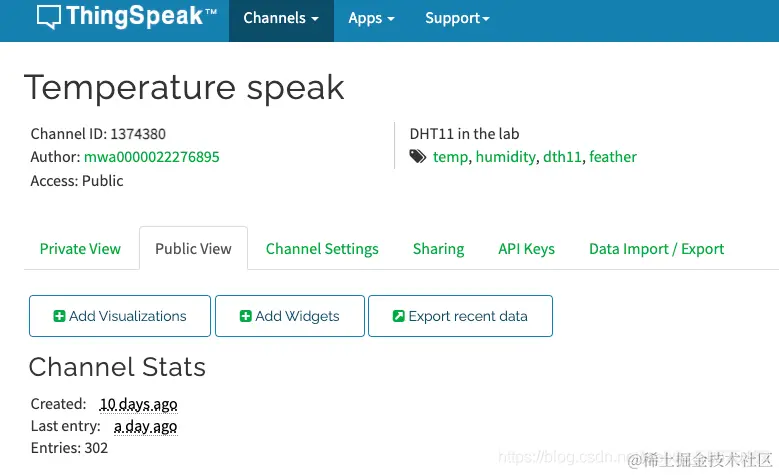Click the Add Widgets button
Image resolution: width=779 pixels, height=475 pixels.
tap(290, 316)
